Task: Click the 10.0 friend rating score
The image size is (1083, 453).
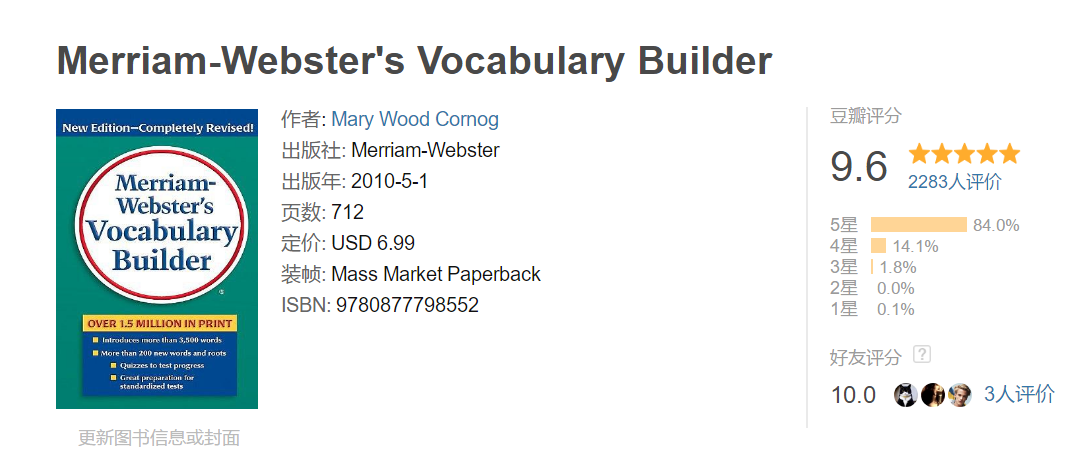Action: point(853,395)
